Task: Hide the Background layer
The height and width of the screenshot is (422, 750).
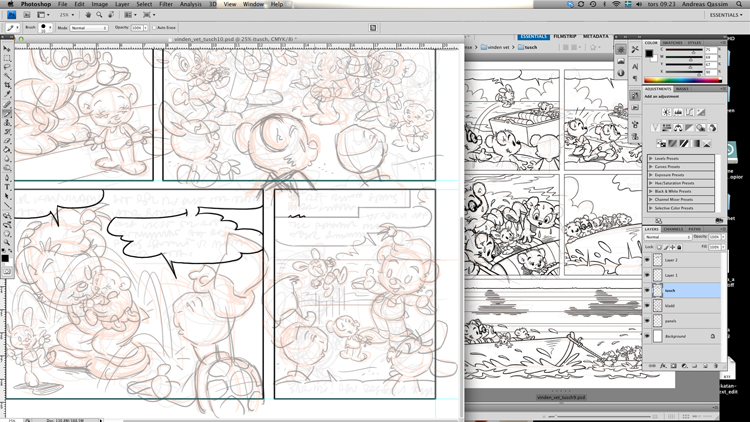Action: (x=647, y=336)
